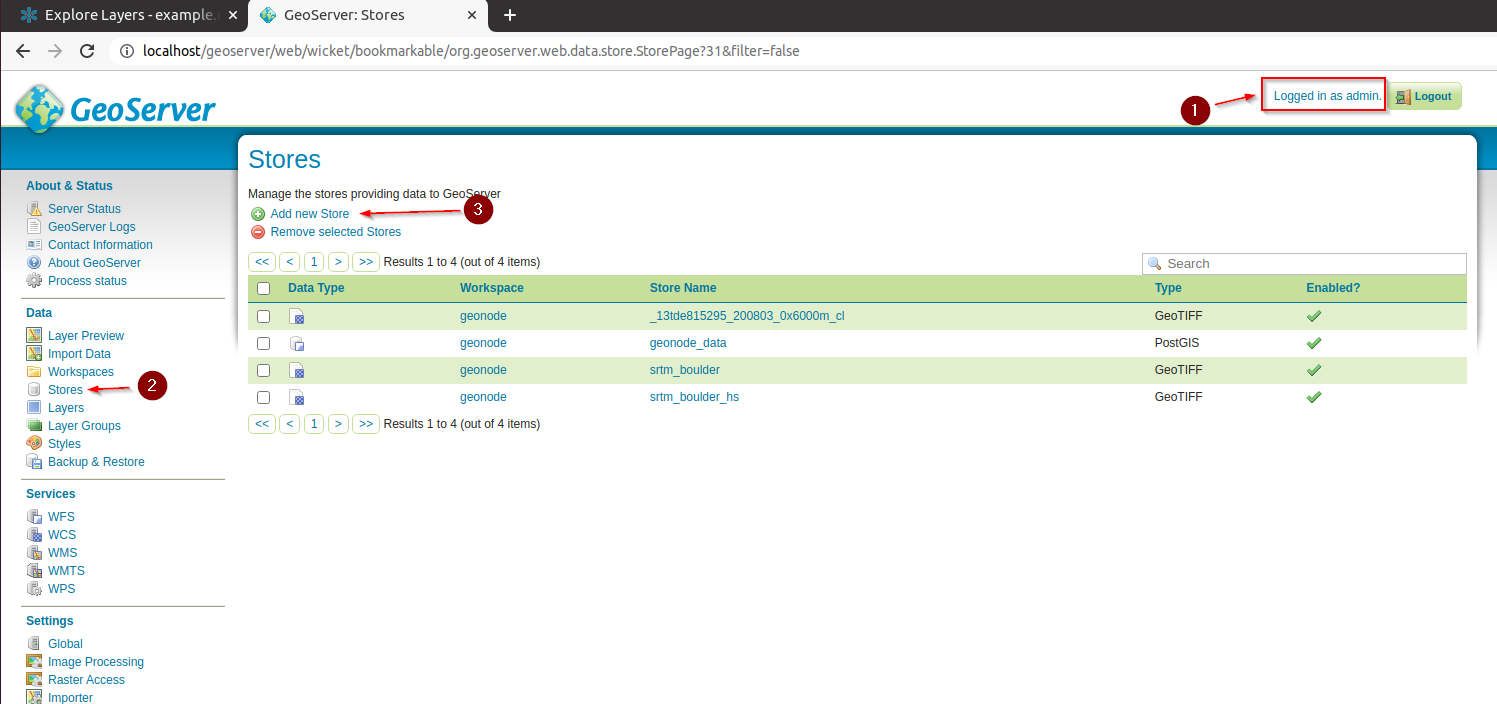This screenshot has width=1497, height=704.
Task: Click the Raster Access icon
Action: pos(34,680)
